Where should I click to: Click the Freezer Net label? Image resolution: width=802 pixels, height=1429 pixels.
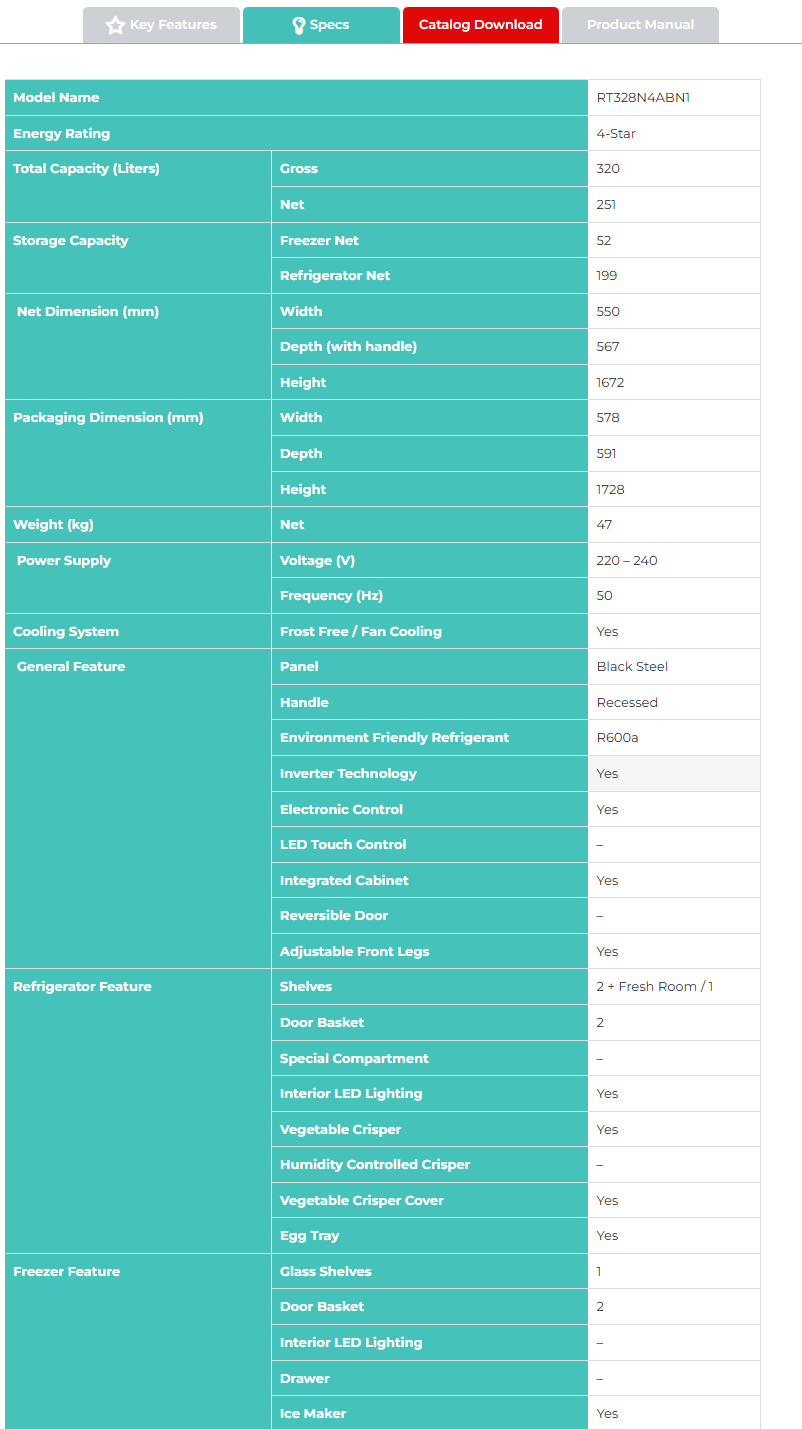(319, 241)
